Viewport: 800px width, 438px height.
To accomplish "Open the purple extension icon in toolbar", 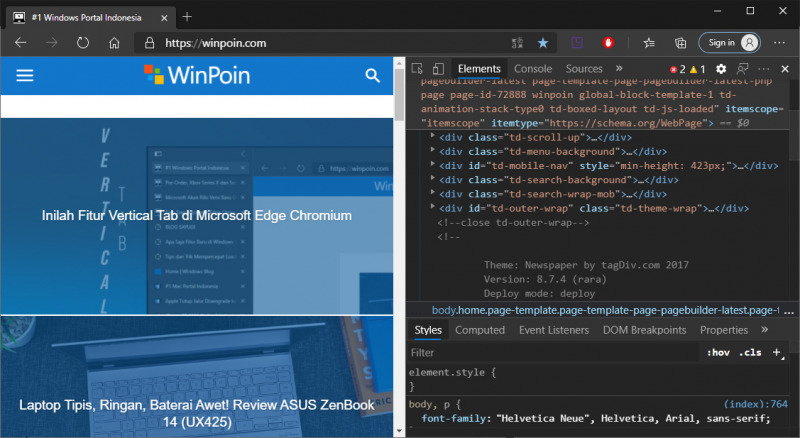I will (577, 43).
